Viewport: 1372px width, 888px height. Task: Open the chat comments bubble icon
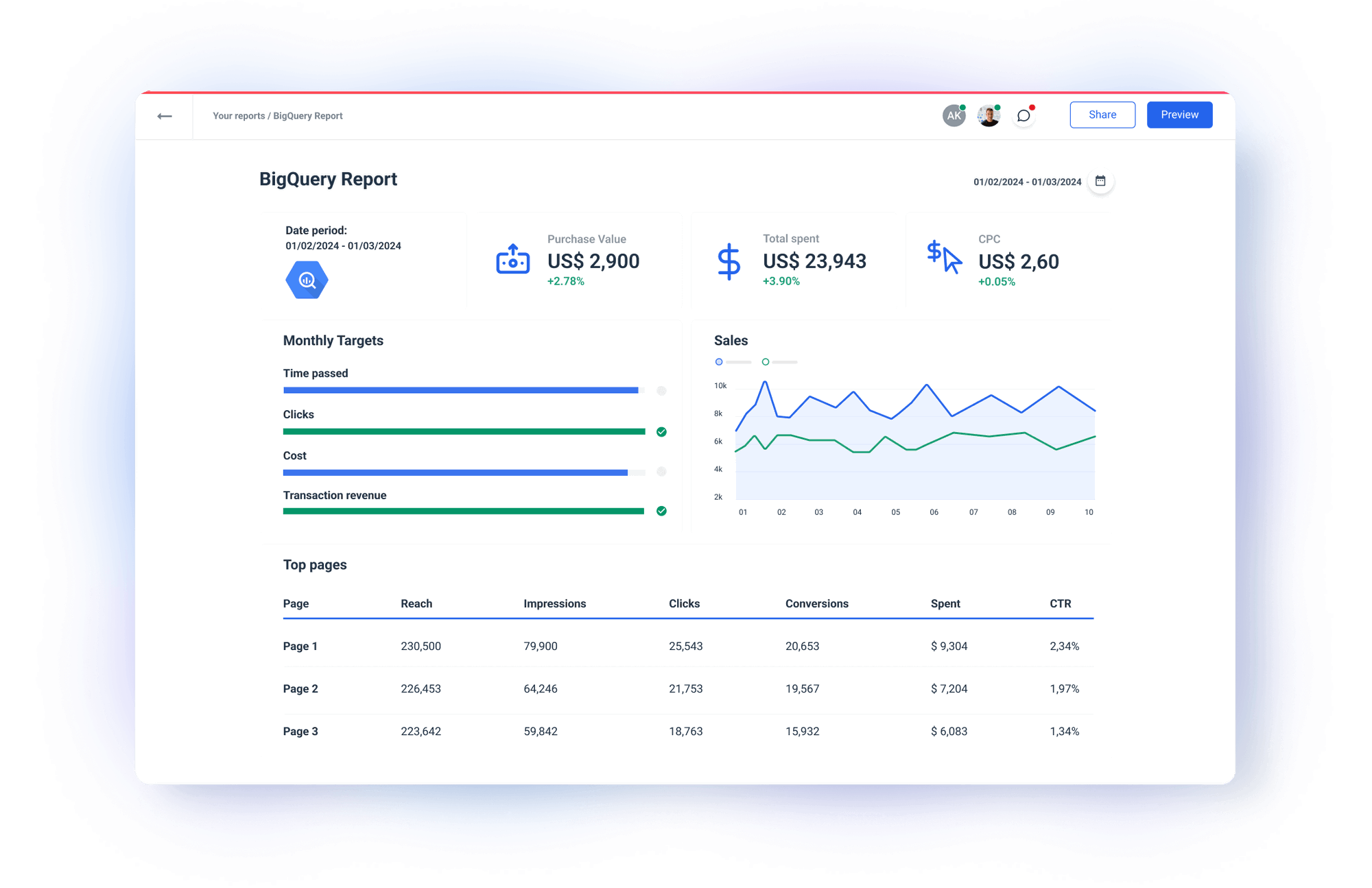[x=1024, y=115]
